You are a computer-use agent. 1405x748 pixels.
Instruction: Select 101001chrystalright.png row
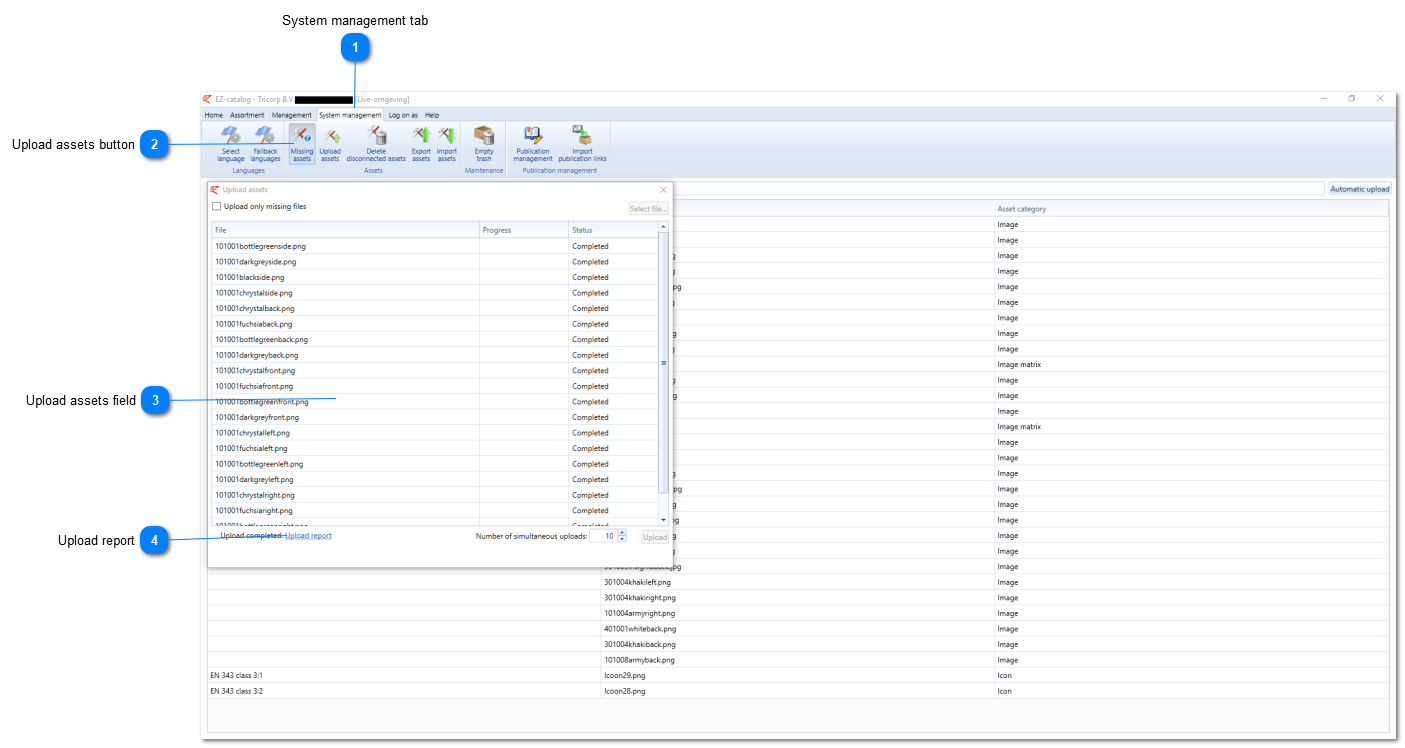coord(434,495)
